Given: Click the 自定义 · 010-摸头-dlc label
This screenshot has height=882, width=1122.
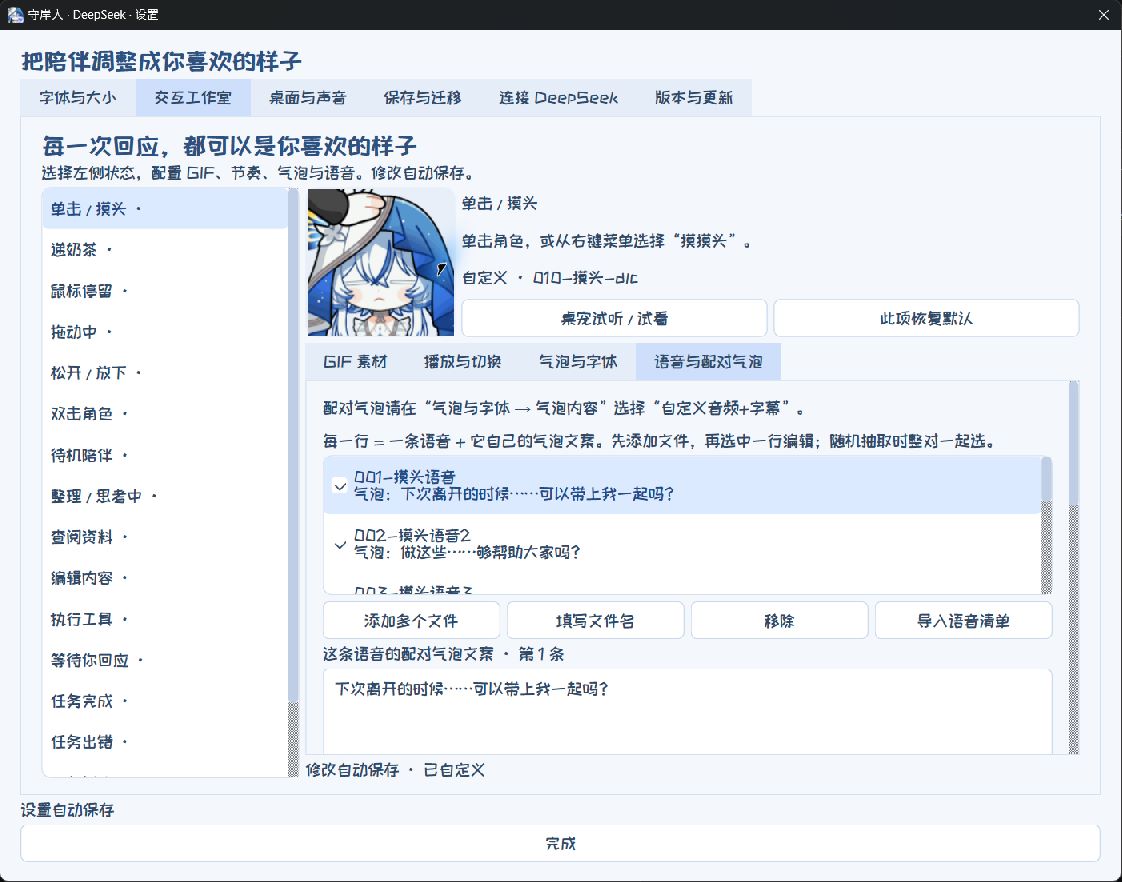Looking at the screenshot, I should tap(550, 278).
